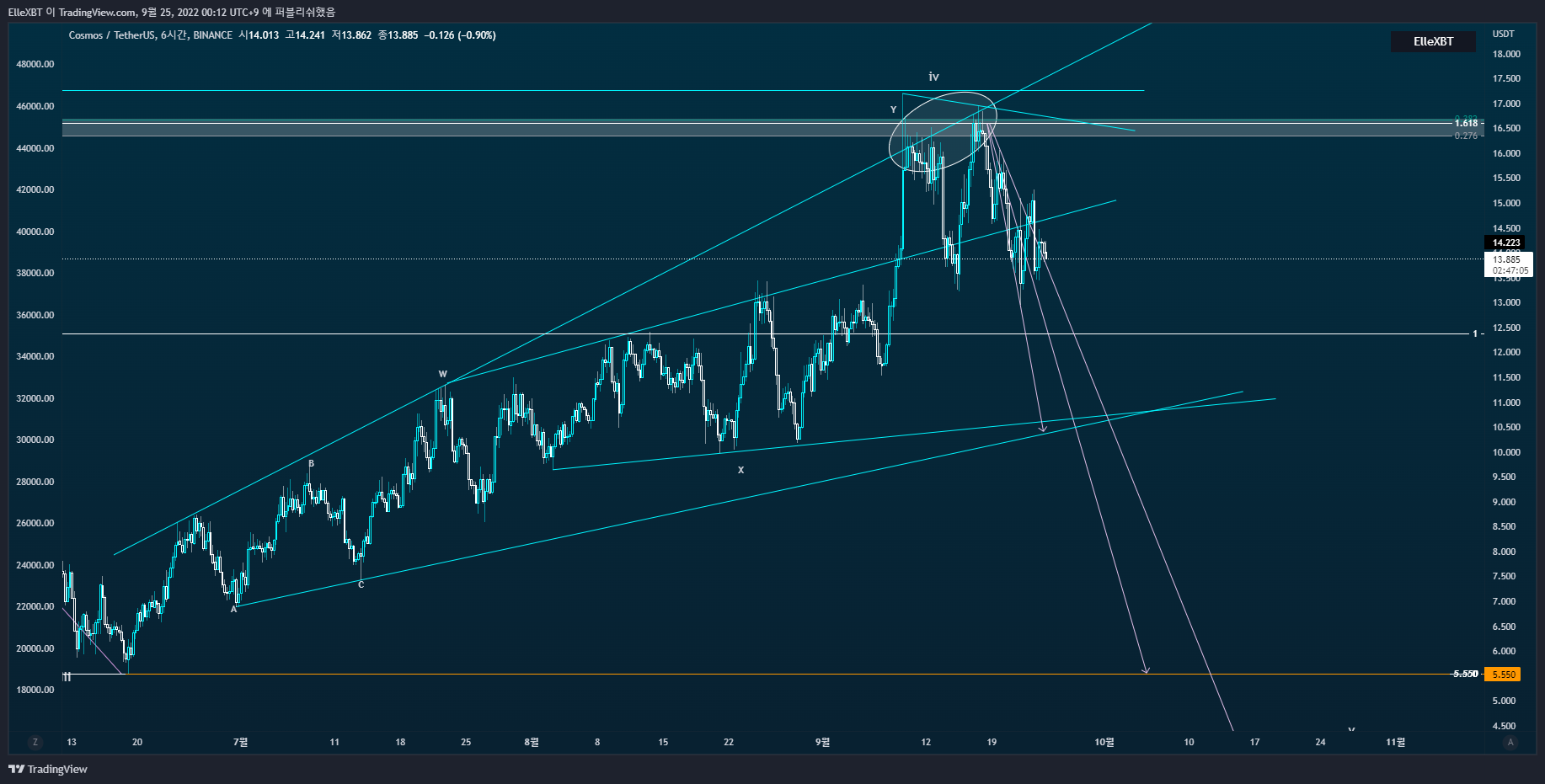
Task: Click the 20000.00 left axis value
Action: pyautogui.click(x=35, y=648)
